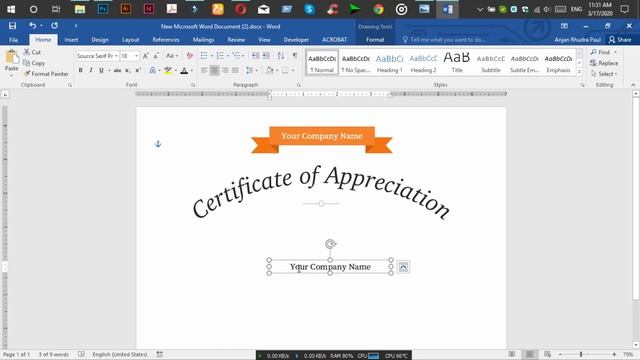Open the font size dropdown

click(x=136, y=56)
